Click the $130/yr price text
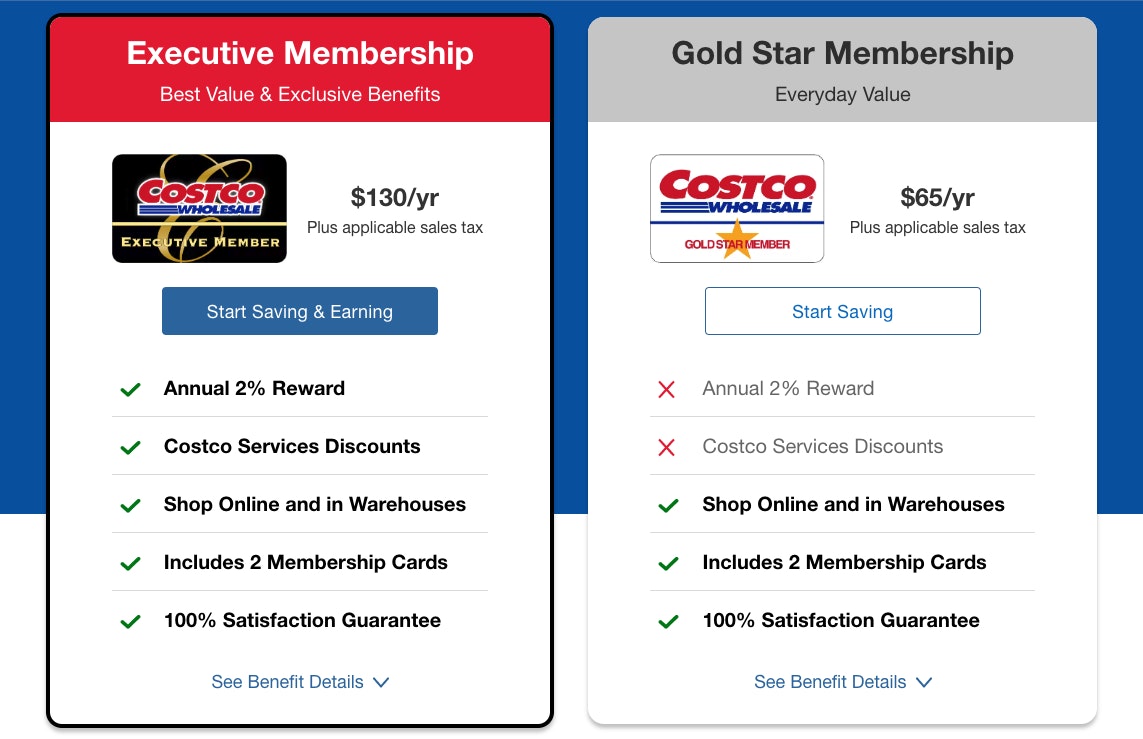The width and height of the screenshot is (1143, 739). 394,197
